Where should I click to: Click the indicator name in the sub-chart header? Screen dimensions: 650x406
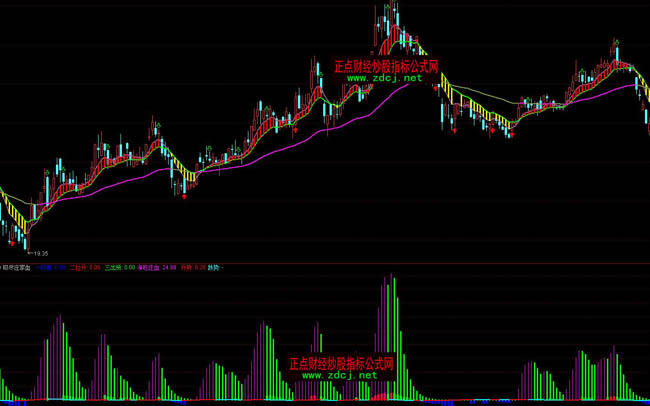20,267
